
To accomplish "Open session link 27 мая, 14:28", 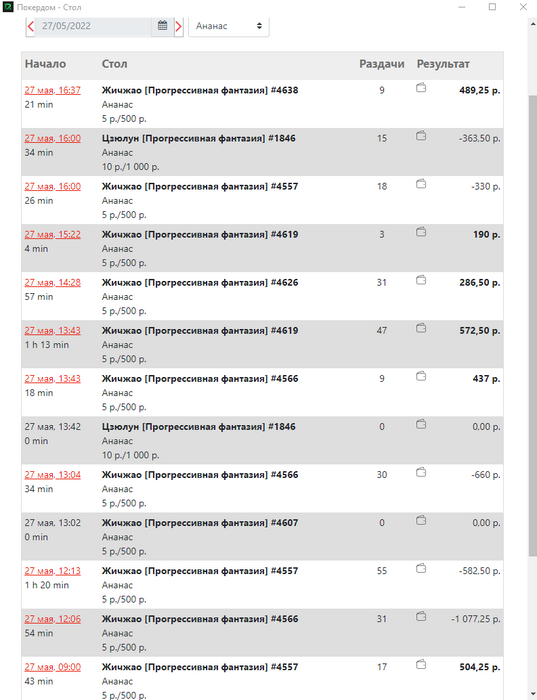I will click(53, 283).
